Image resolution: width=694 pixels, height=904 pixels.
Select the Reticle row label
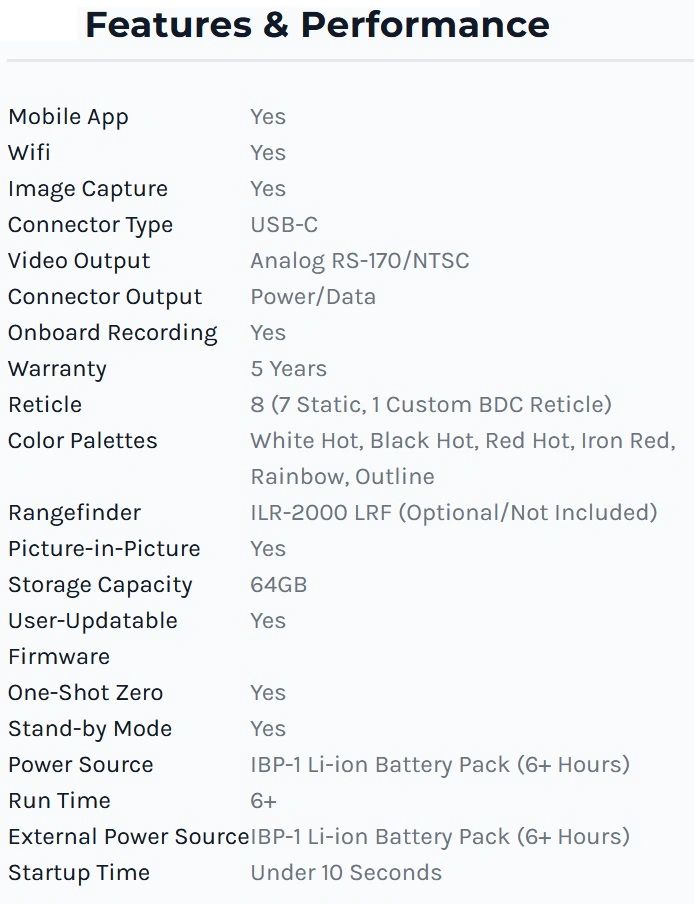45,405
